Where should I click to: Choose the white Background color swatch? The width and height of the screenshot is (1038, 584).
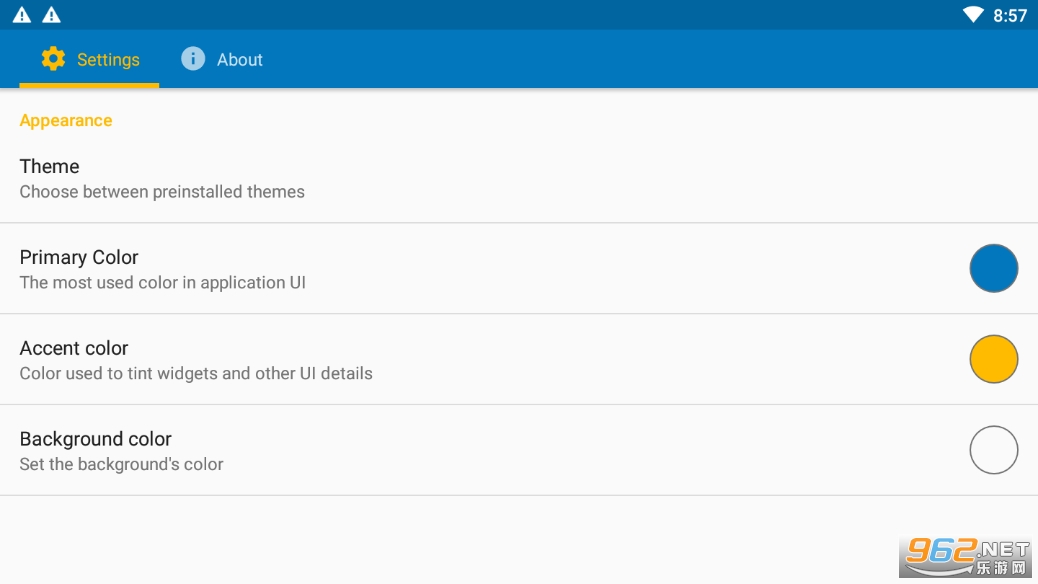[993, 450]
